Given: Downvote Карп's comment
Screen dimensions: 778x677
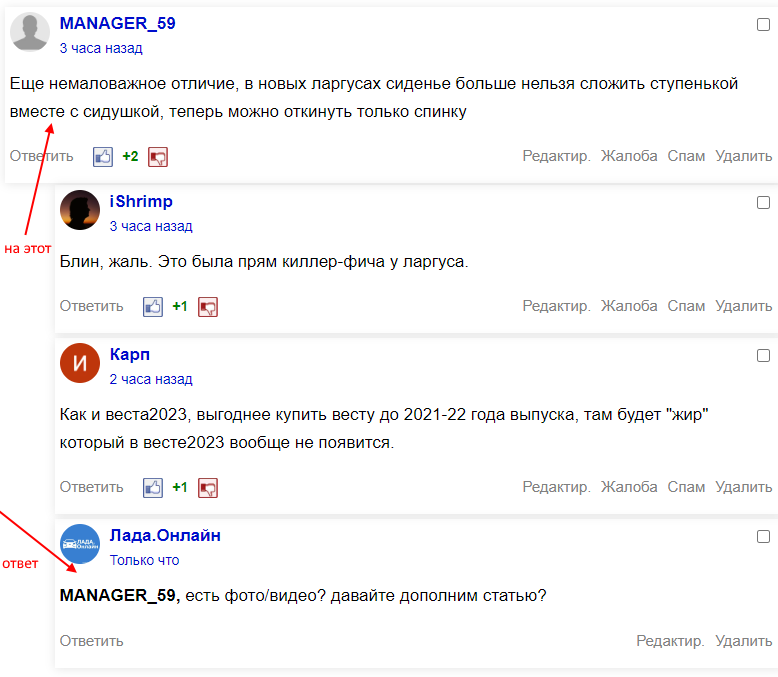Looking at the screenshot, I should [x=208, y=488].
